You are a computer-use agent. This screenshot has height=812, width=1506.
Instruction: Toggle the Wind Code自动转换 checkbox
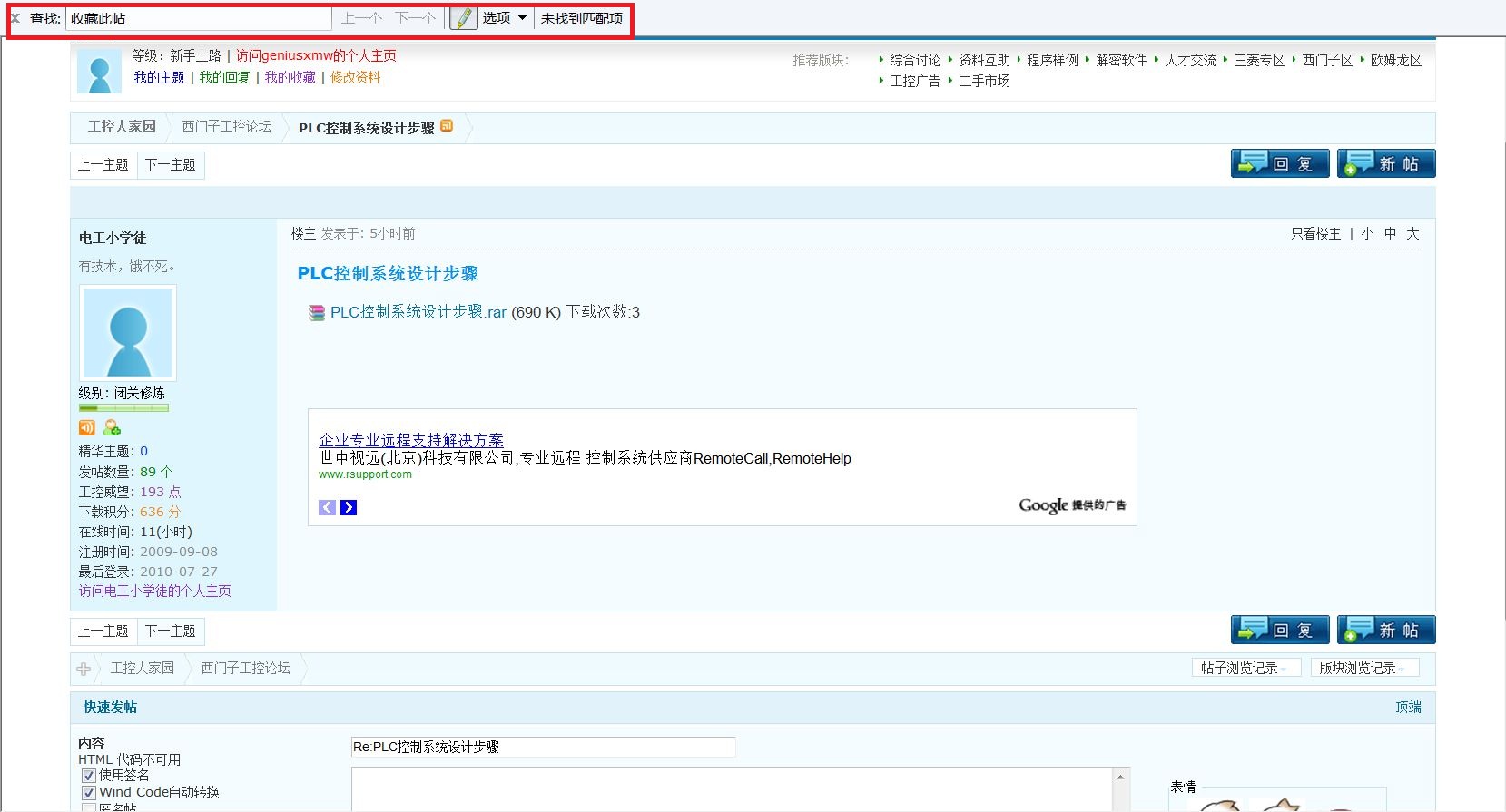pos(89,792)
